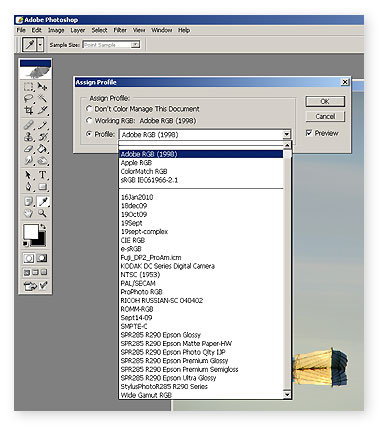Select the Paint Bucket tool

click(42, 149)
